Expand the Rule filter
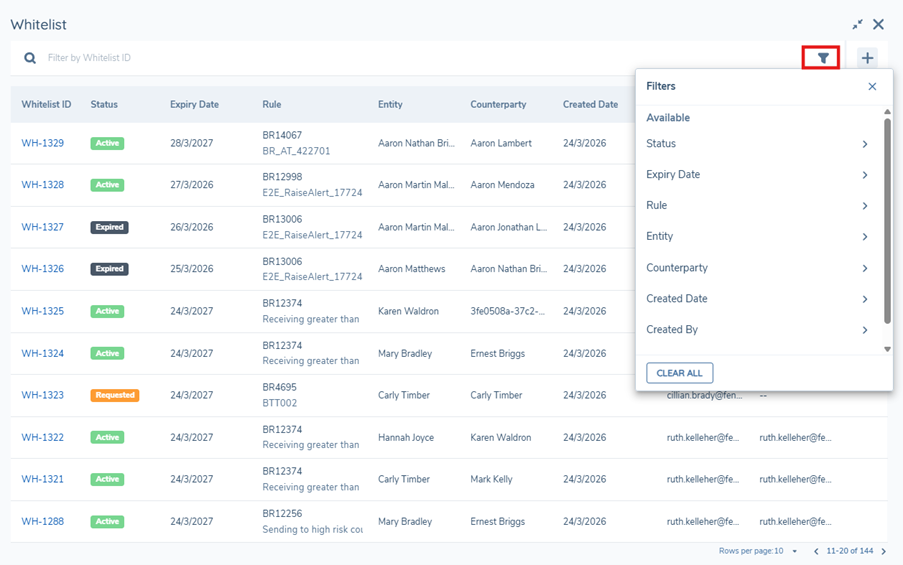This screenshot has width=903, height=565. pos(757,205)
